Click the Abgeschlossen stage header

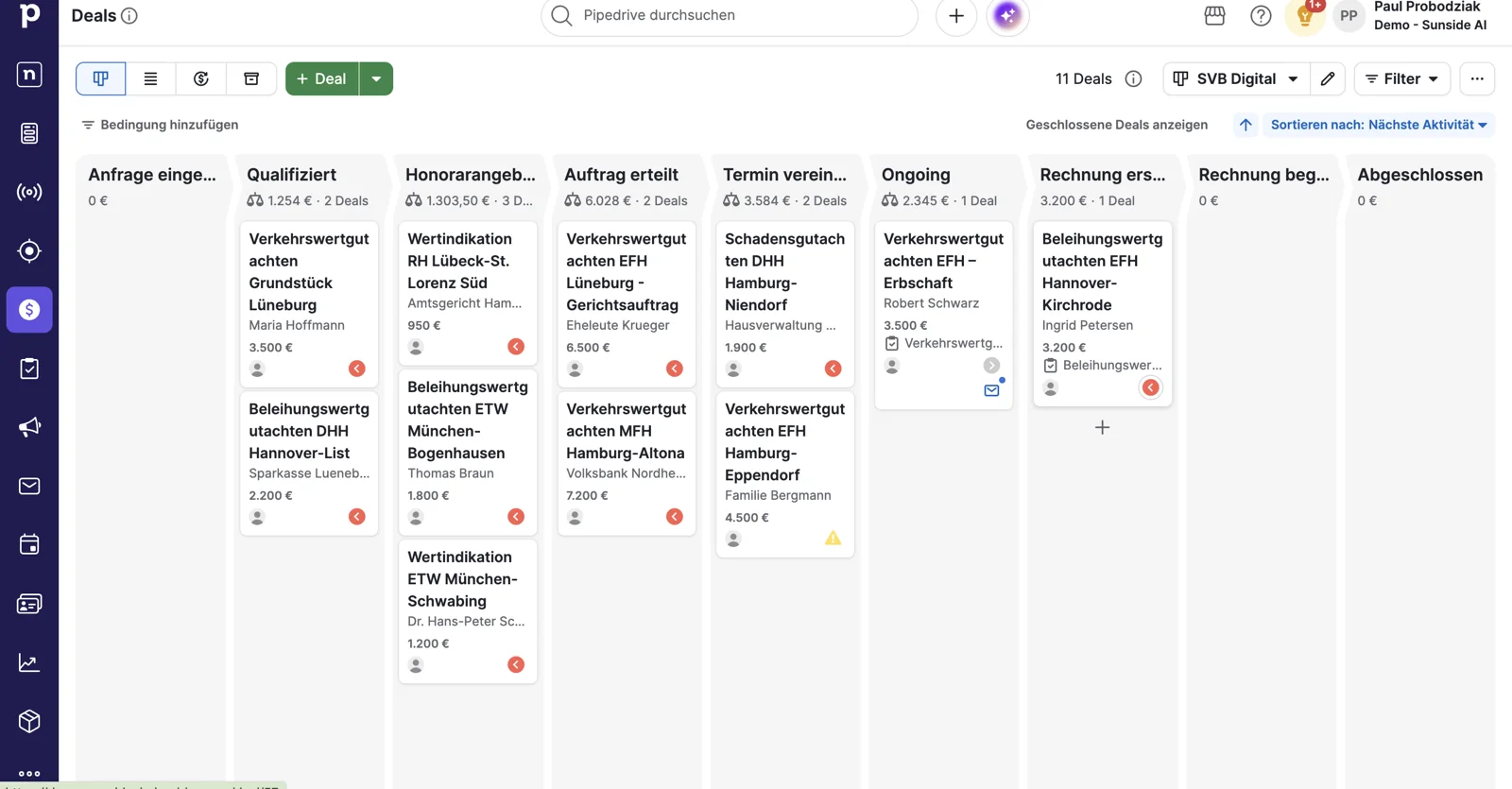(x=1419, y=175)
